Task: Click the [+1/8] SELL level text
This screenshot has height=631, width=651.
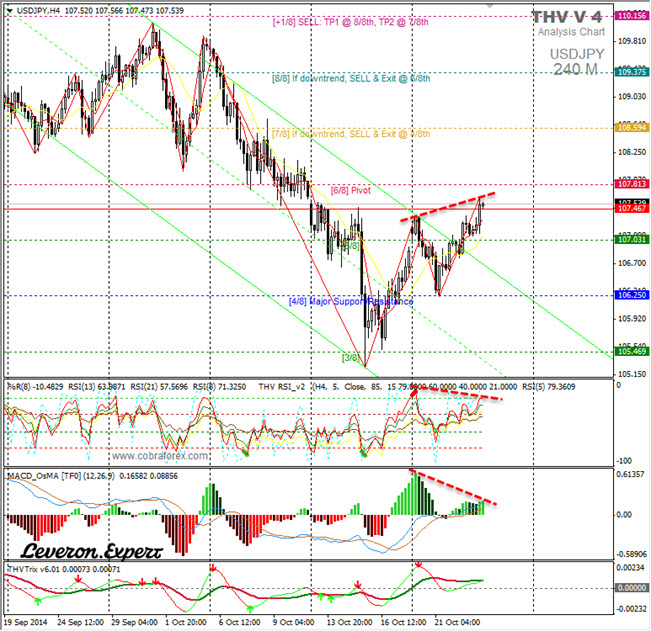Action: 350,21
